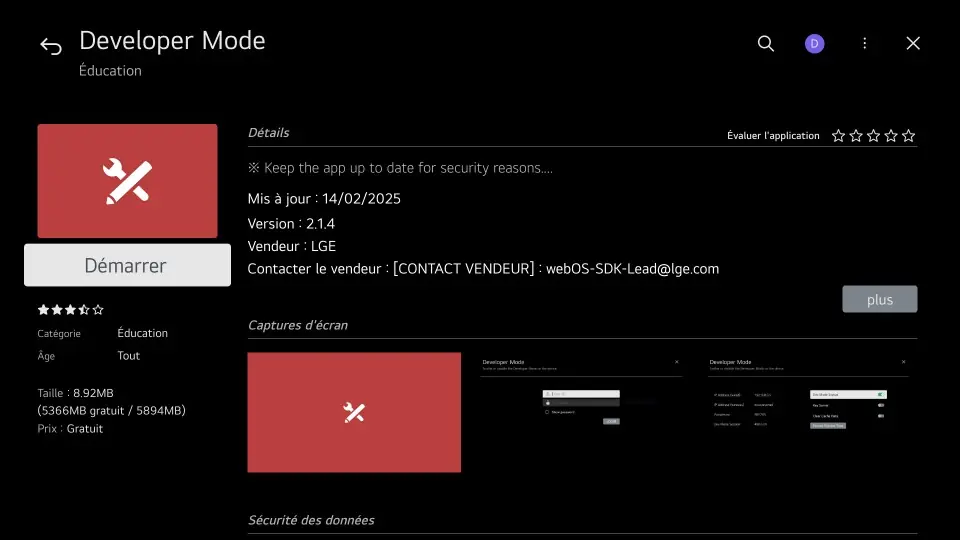This screenshot has width=960, height=540.
Task: Rate the application three stars
Action: (x=874, y=136)
